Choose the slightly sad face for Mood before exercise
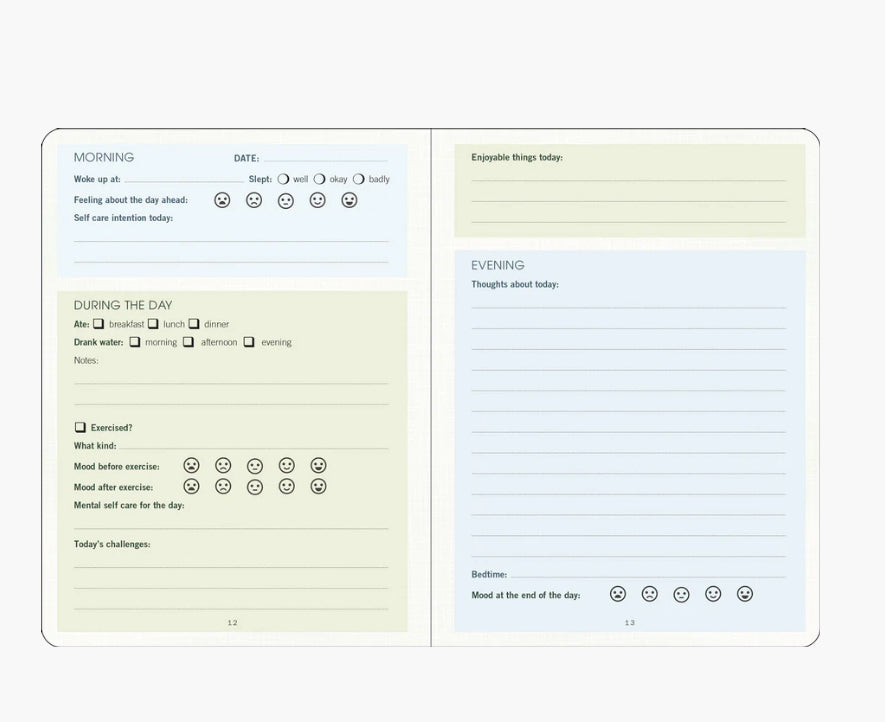This screenshot has width=885, height=722. 223,466
